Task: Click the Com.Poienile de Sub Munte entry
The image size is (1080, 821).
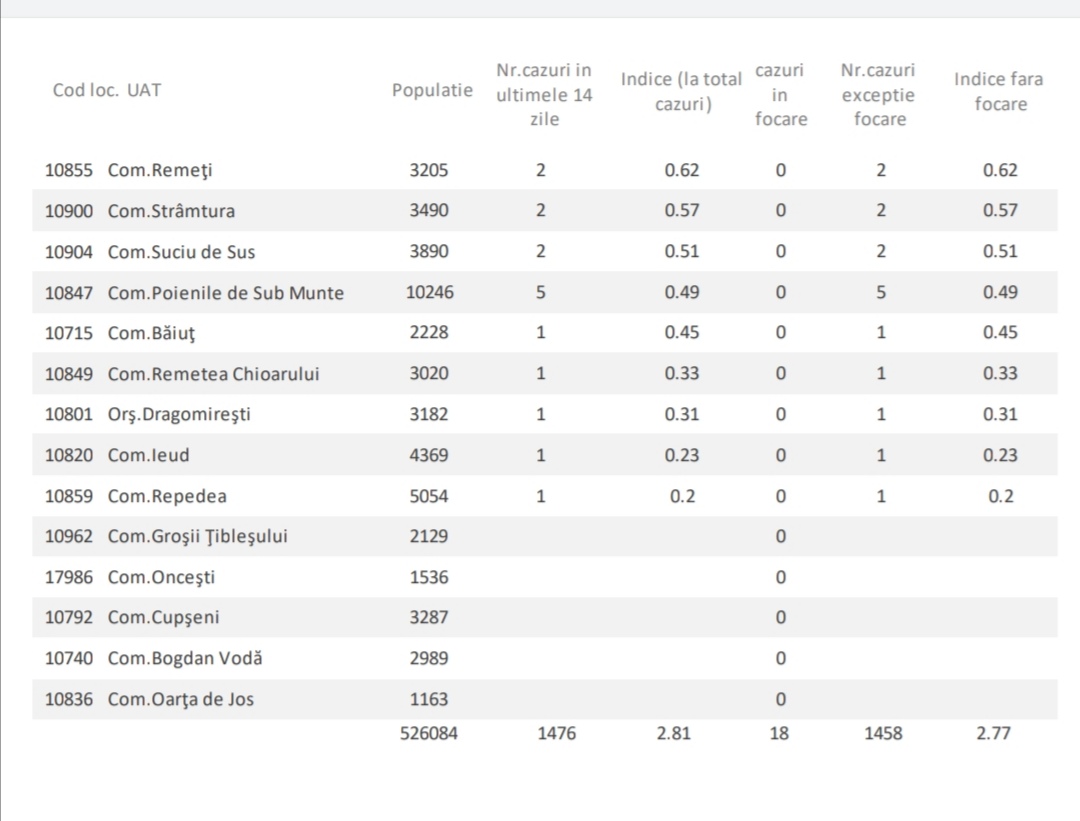Action: tap(225, 293)
